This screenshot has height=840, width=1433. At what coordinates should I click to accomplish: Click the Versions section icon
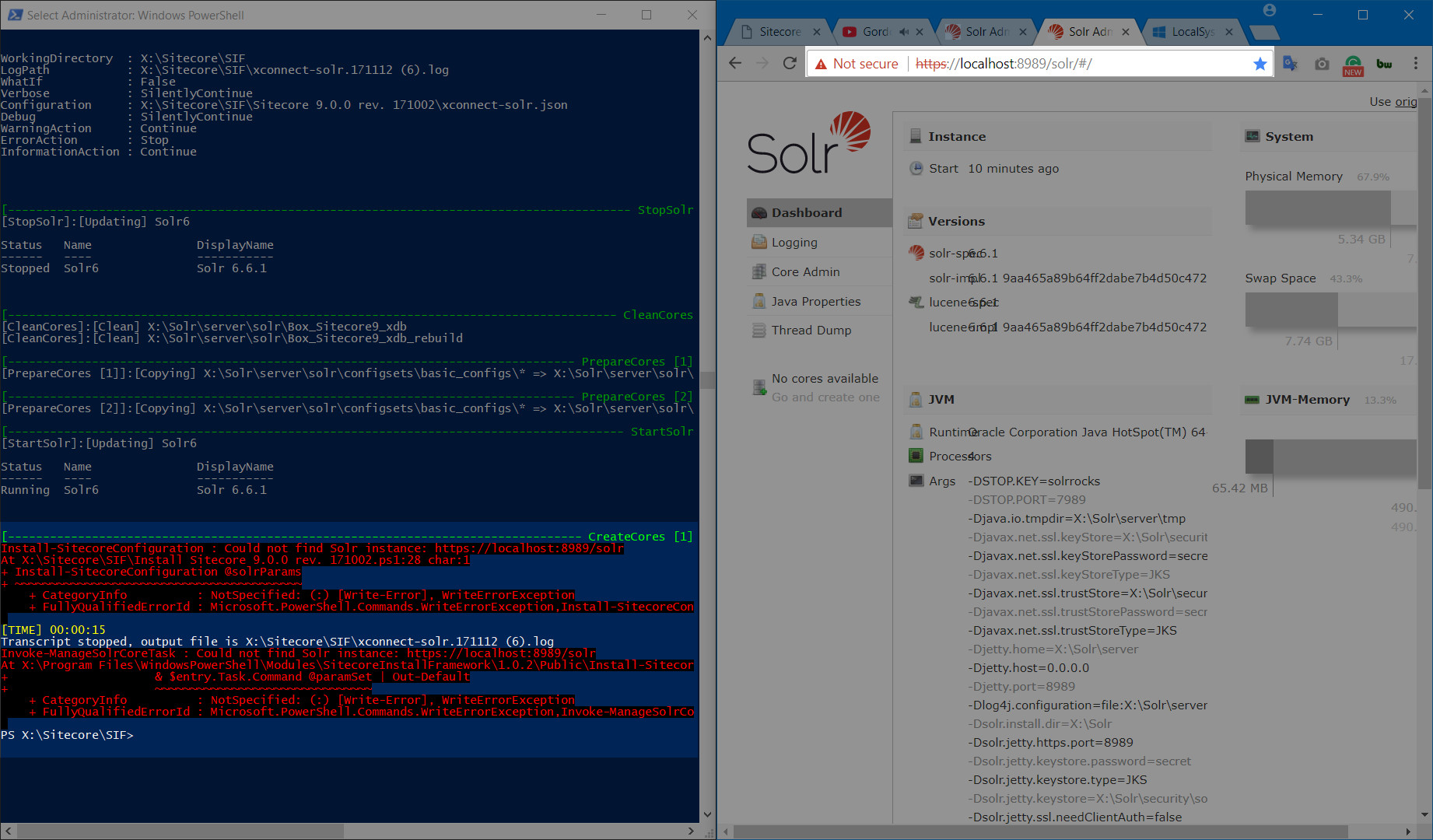coord(916,221)
